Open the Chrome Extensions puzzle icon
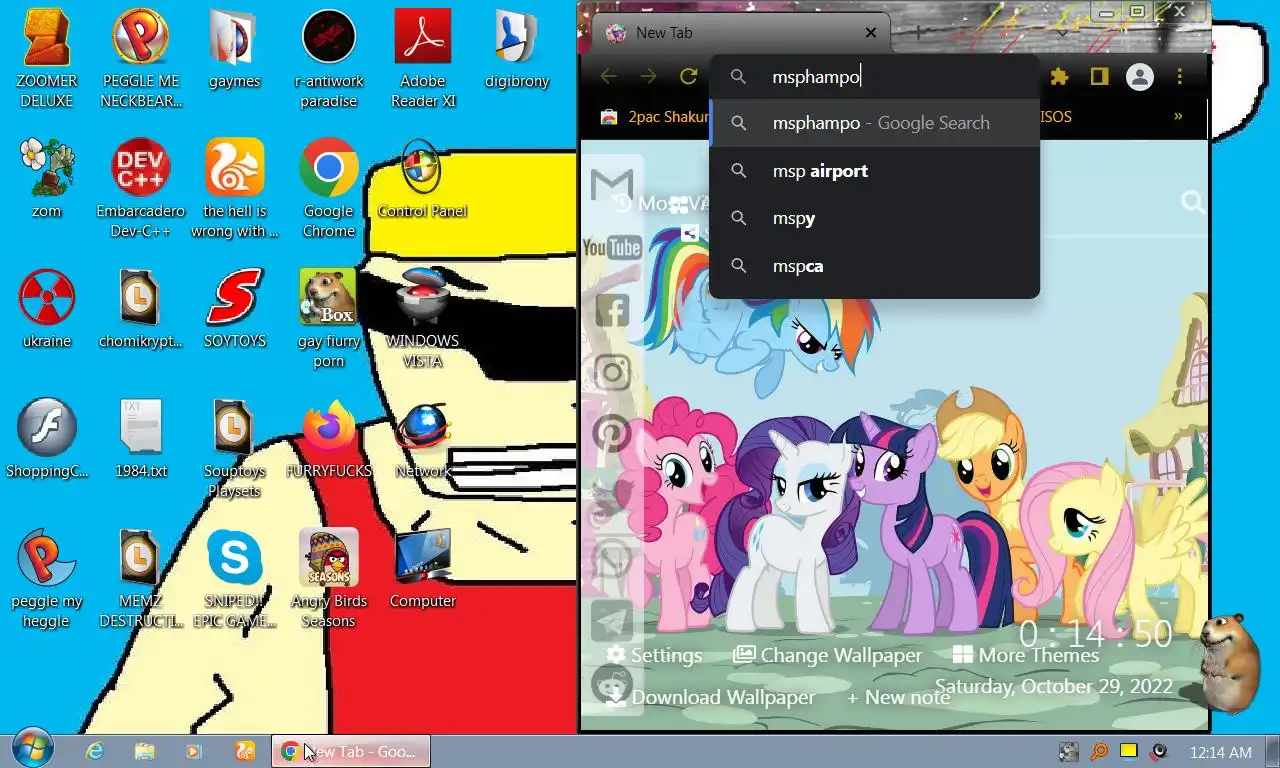Screen dimensions: 1280x768 click(x=1059, y=77)
